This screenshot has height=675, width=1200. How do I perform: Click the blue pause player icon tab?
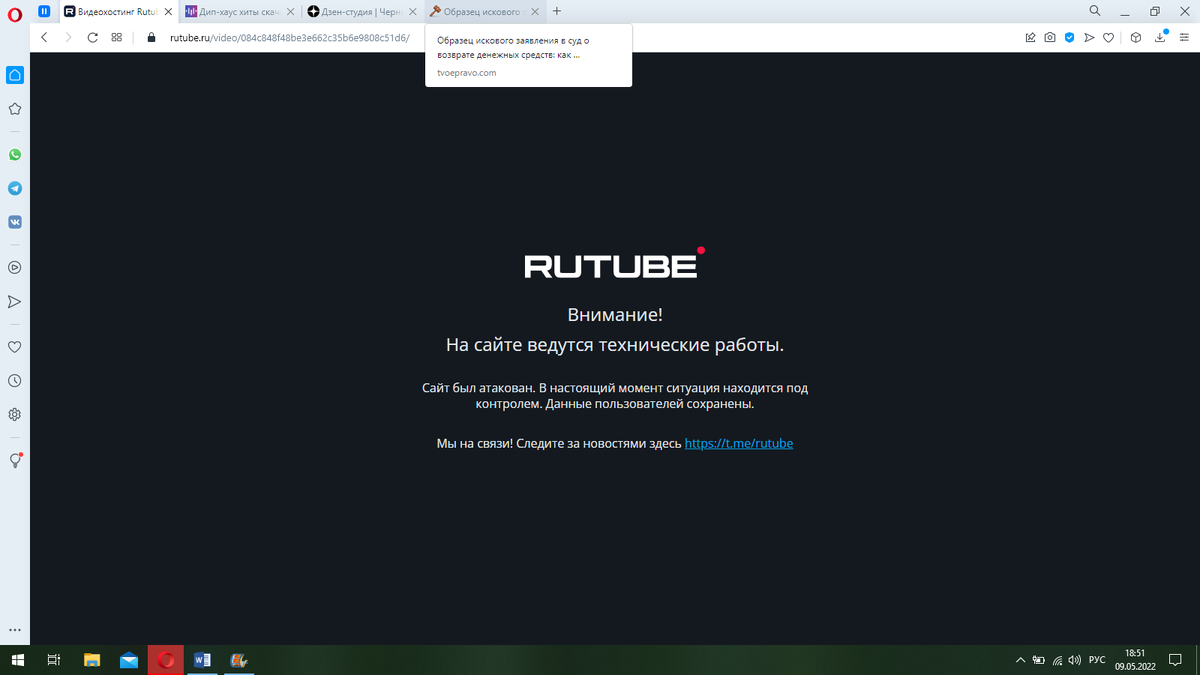pos(44,11)
